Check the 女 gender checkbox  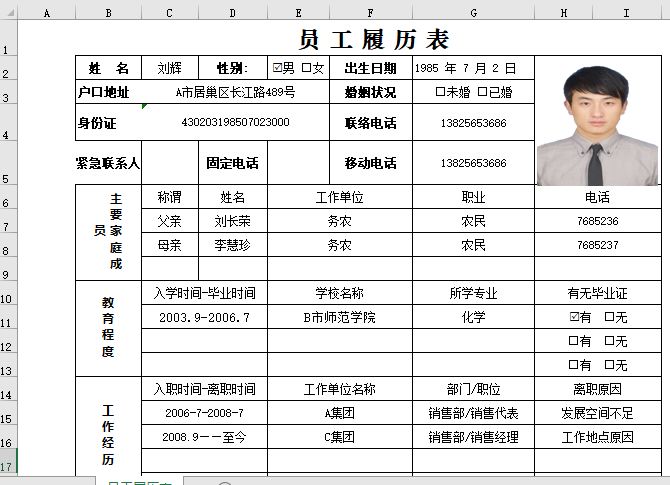tap(307, 68)
